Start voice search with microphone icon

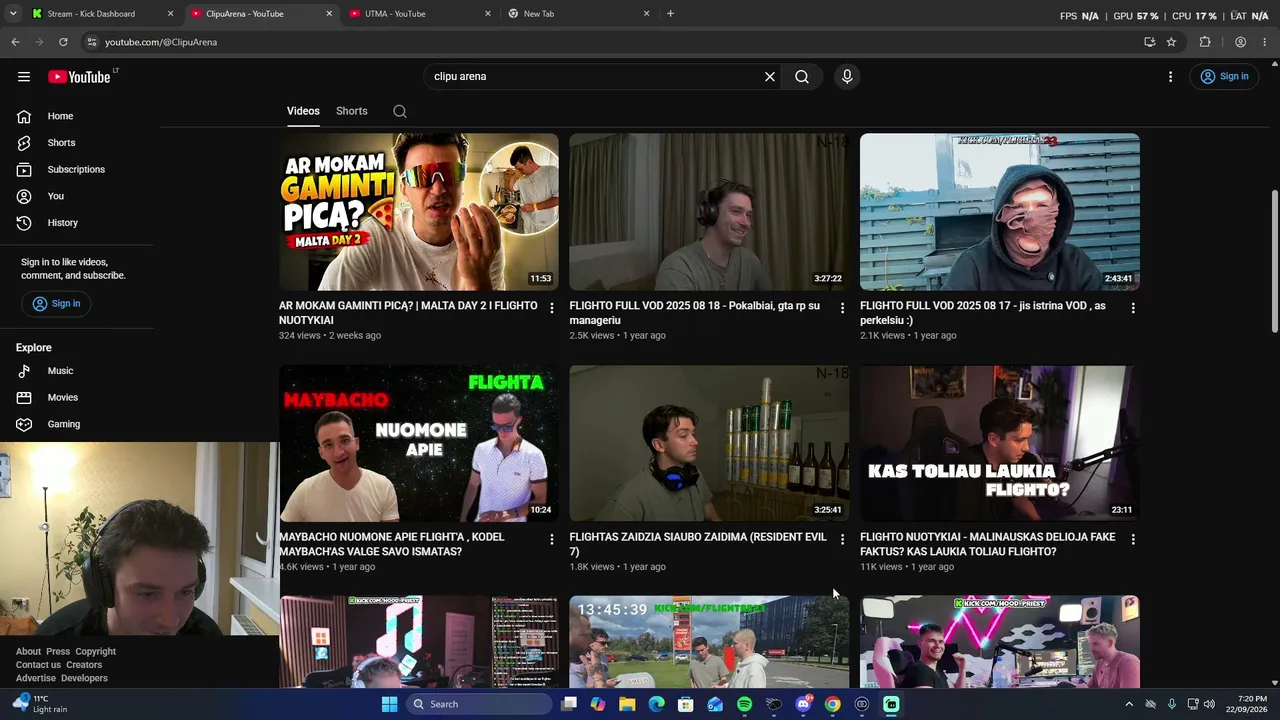click(847, 77)
